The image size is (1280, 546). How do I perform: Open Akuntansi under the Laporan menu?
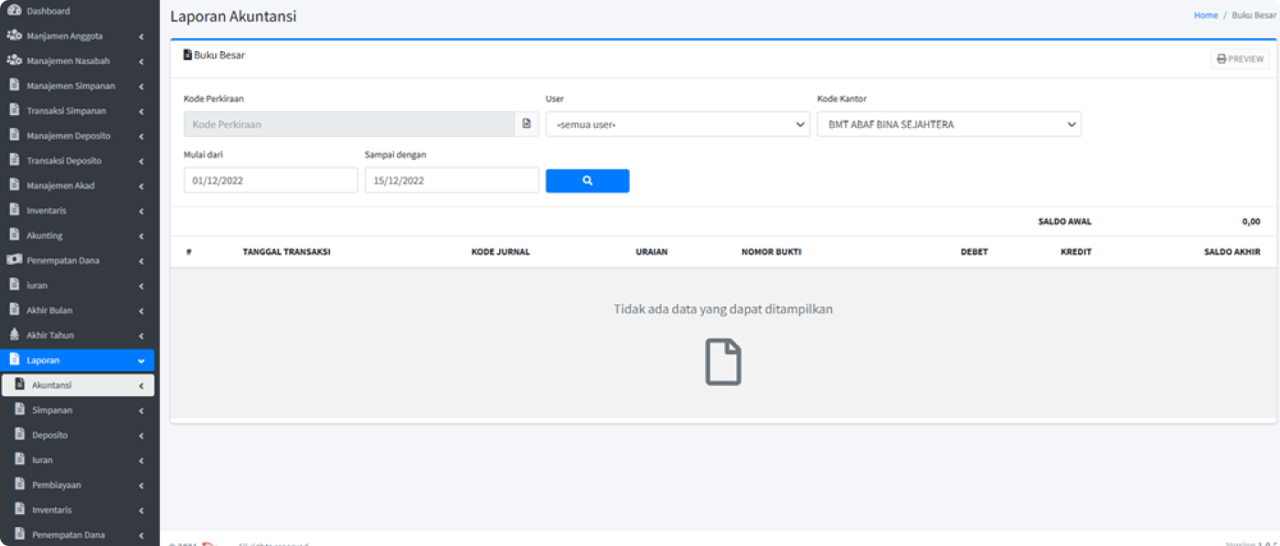click(x=52, y=385)
